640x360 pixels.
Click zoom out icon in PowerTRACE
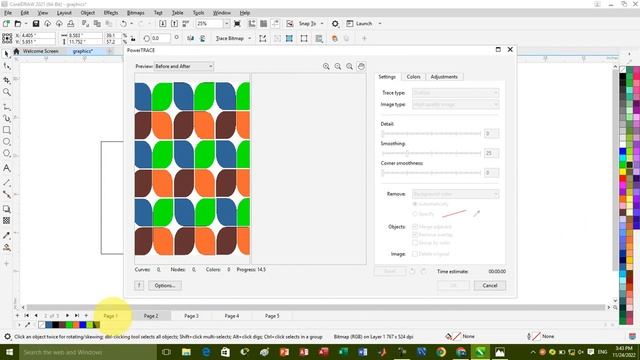[338, 66]
